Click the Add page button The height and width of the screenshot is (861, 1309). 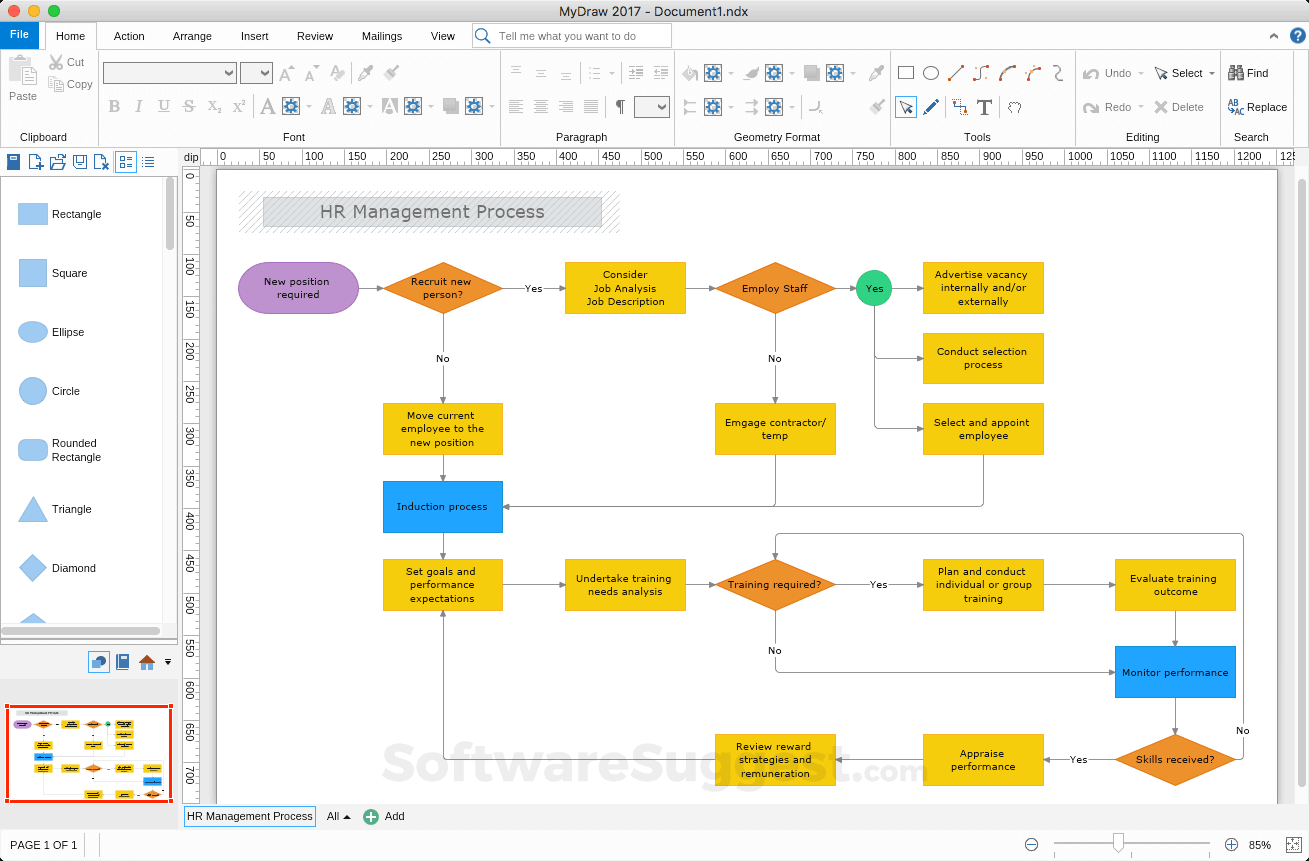click(384, 816)
